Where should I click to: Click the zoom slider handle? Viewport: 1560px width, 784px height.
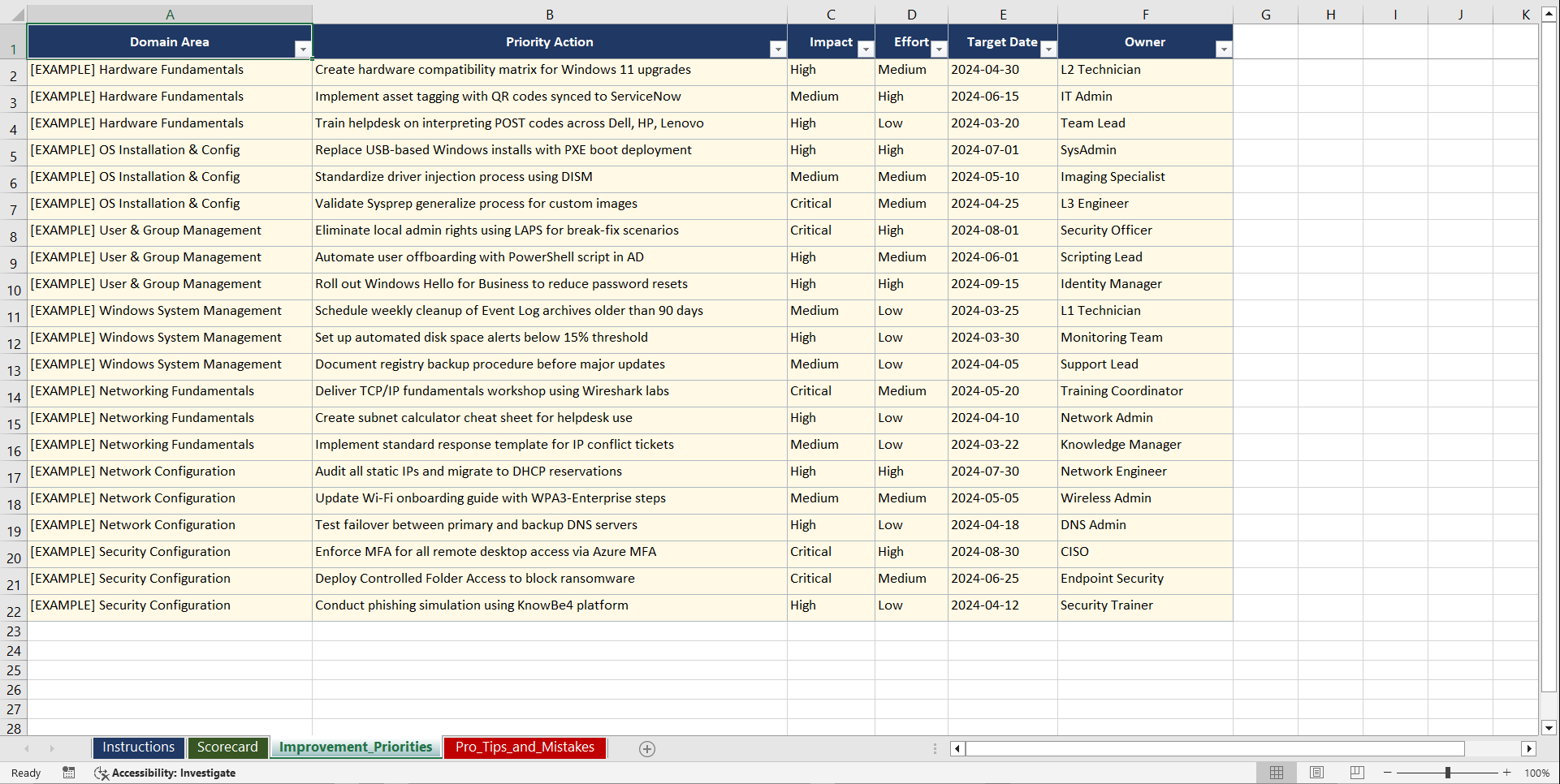point(1448,773)
